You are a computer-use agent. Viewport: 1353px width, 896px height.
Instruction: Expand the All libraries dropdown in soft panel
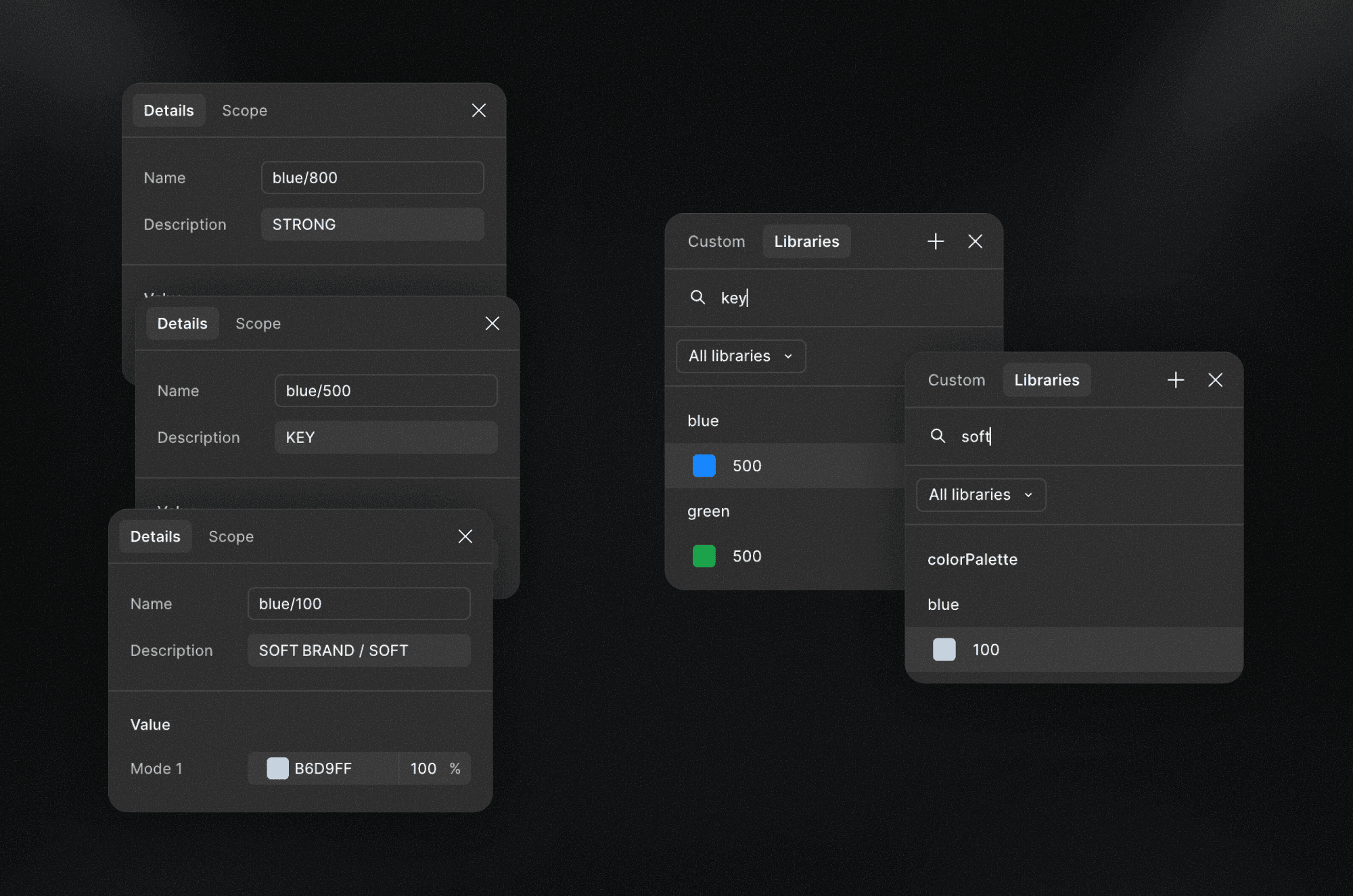point(980,494)
